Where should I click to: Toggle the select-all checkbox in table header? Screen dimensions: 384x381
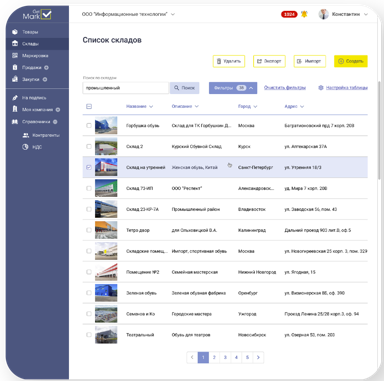[x=89, y=106]
